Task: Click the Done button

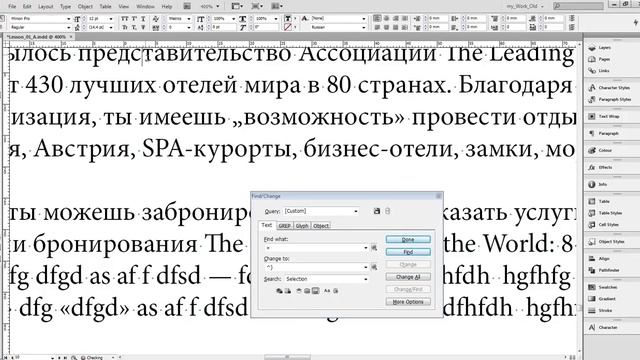Action: (x=408, y=240)
